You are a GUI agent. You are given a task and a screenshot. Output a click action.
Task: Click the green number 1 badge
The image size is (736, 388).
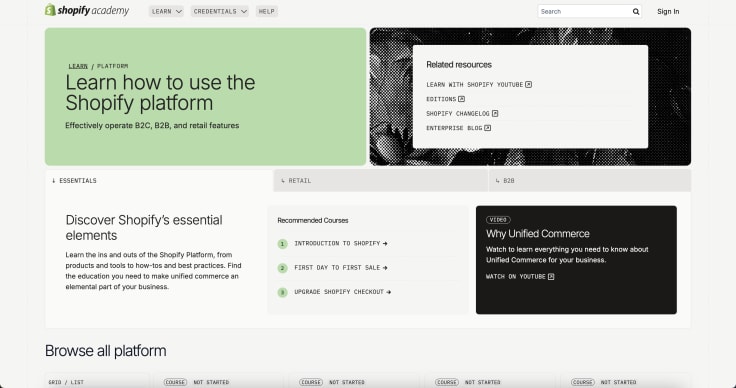[282, 244]
